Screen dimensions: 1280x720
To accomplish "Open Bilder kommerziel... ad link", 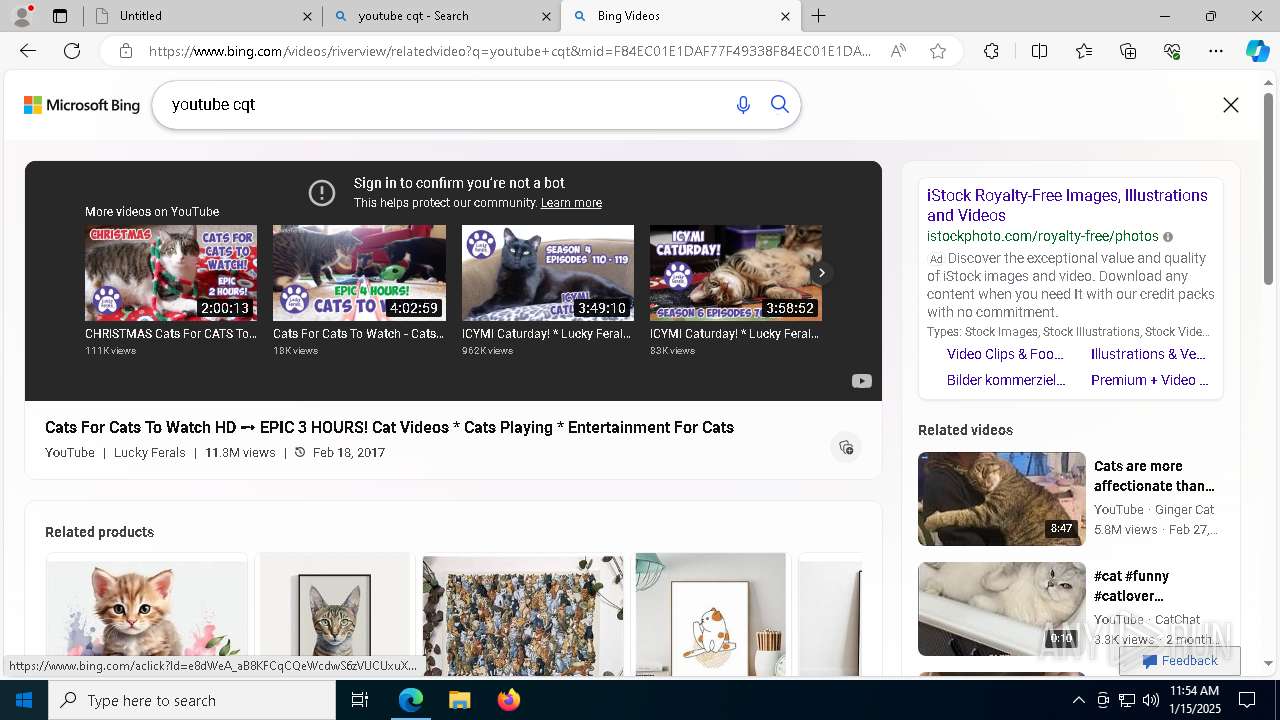I will [1006, 380].
